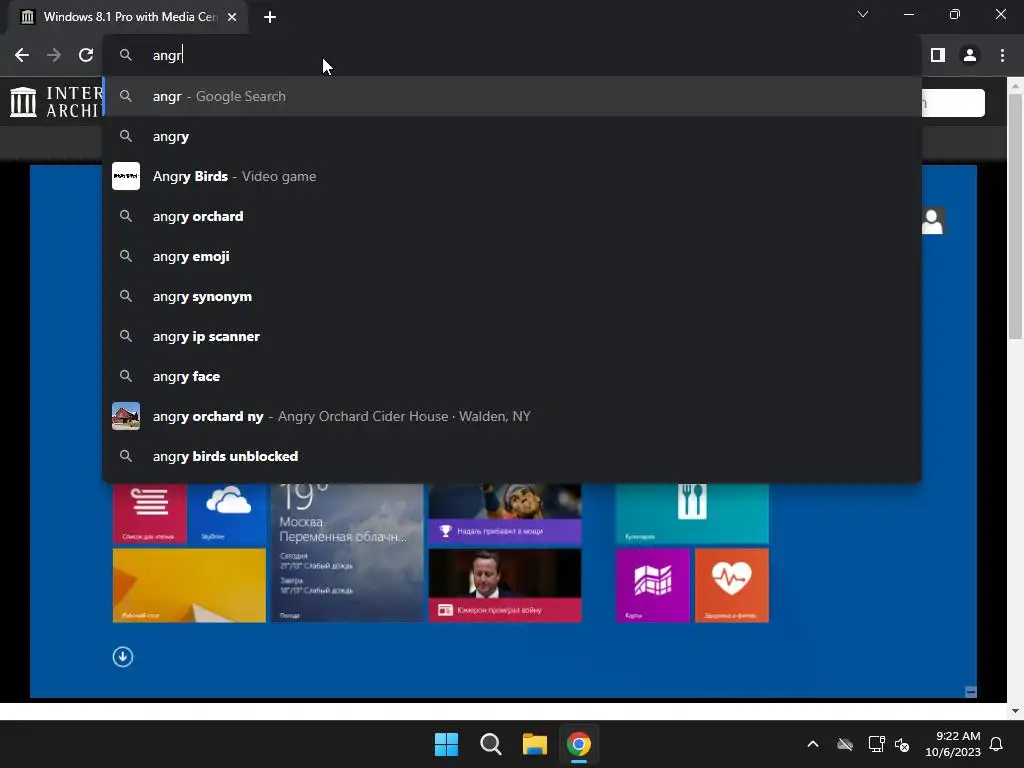Go back with the browser back arrow
Viewport: 1024px width, 768px height.
[x=22, y=56]
